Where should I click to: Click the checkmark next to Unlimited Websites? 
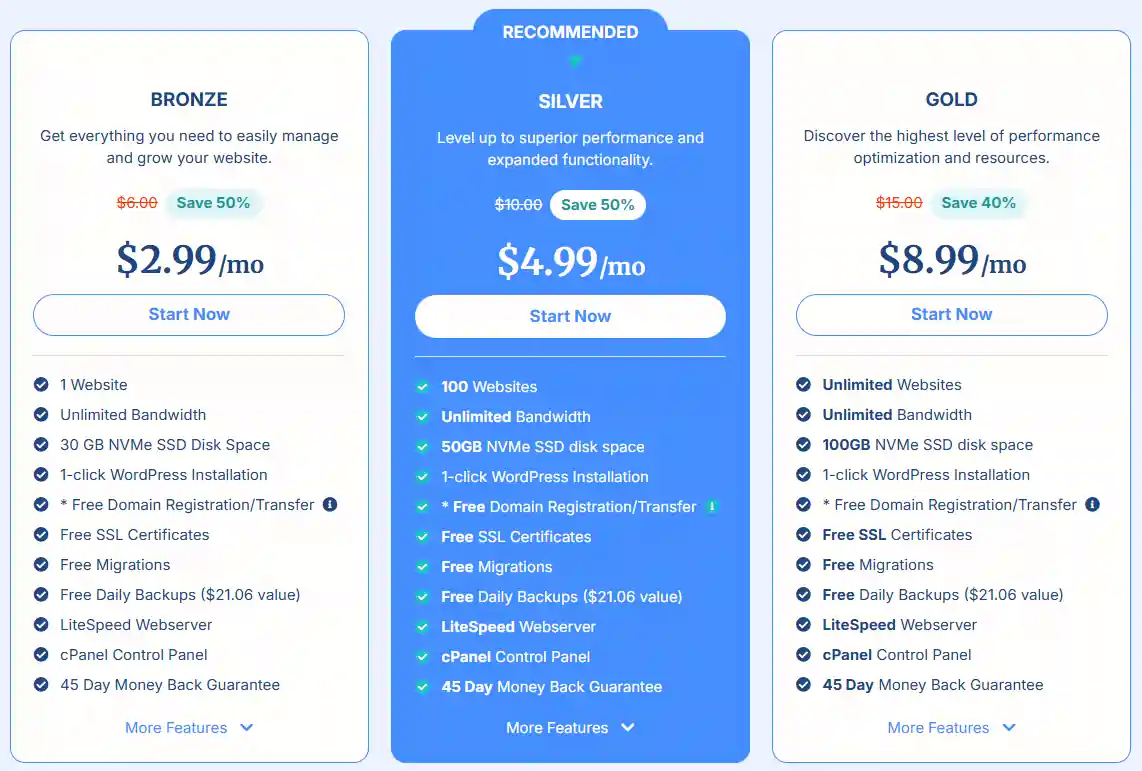(x=804, y=385)
